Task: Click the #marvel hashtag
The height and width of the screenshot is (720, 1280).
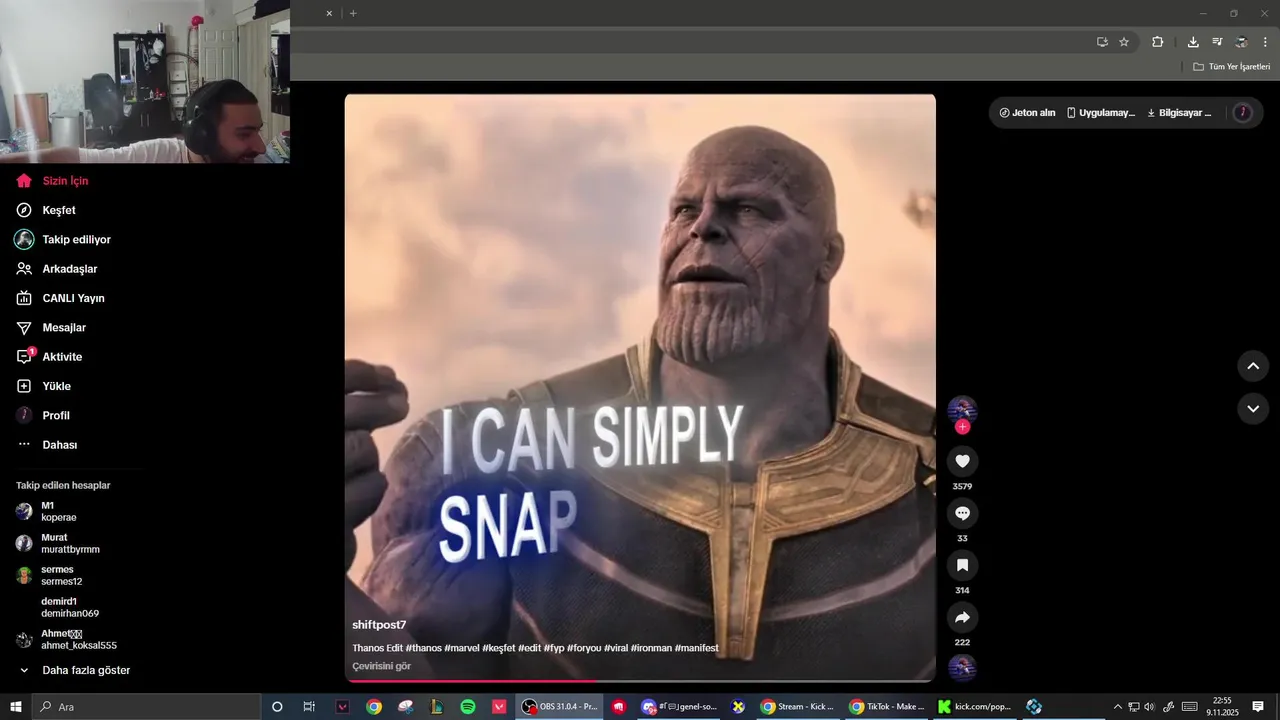Action: pyautogui.click(x=462, y=648)
